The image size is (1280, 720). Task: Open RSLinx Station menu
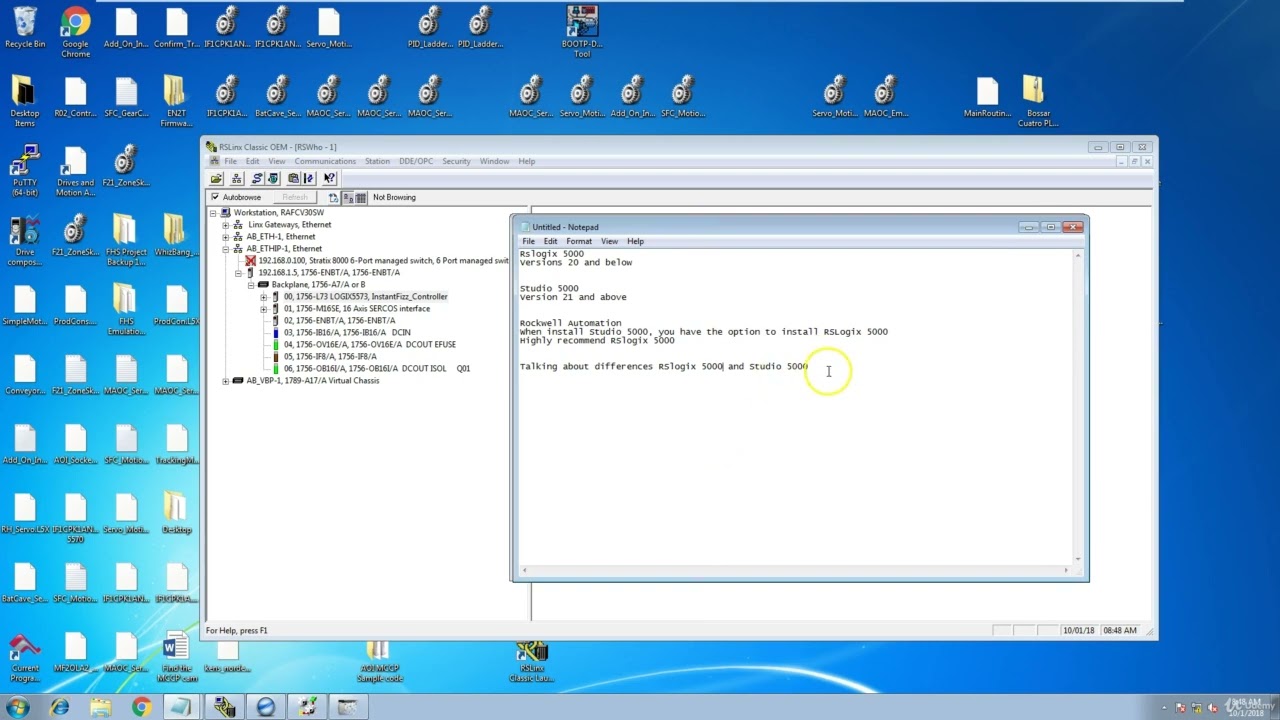377,161
